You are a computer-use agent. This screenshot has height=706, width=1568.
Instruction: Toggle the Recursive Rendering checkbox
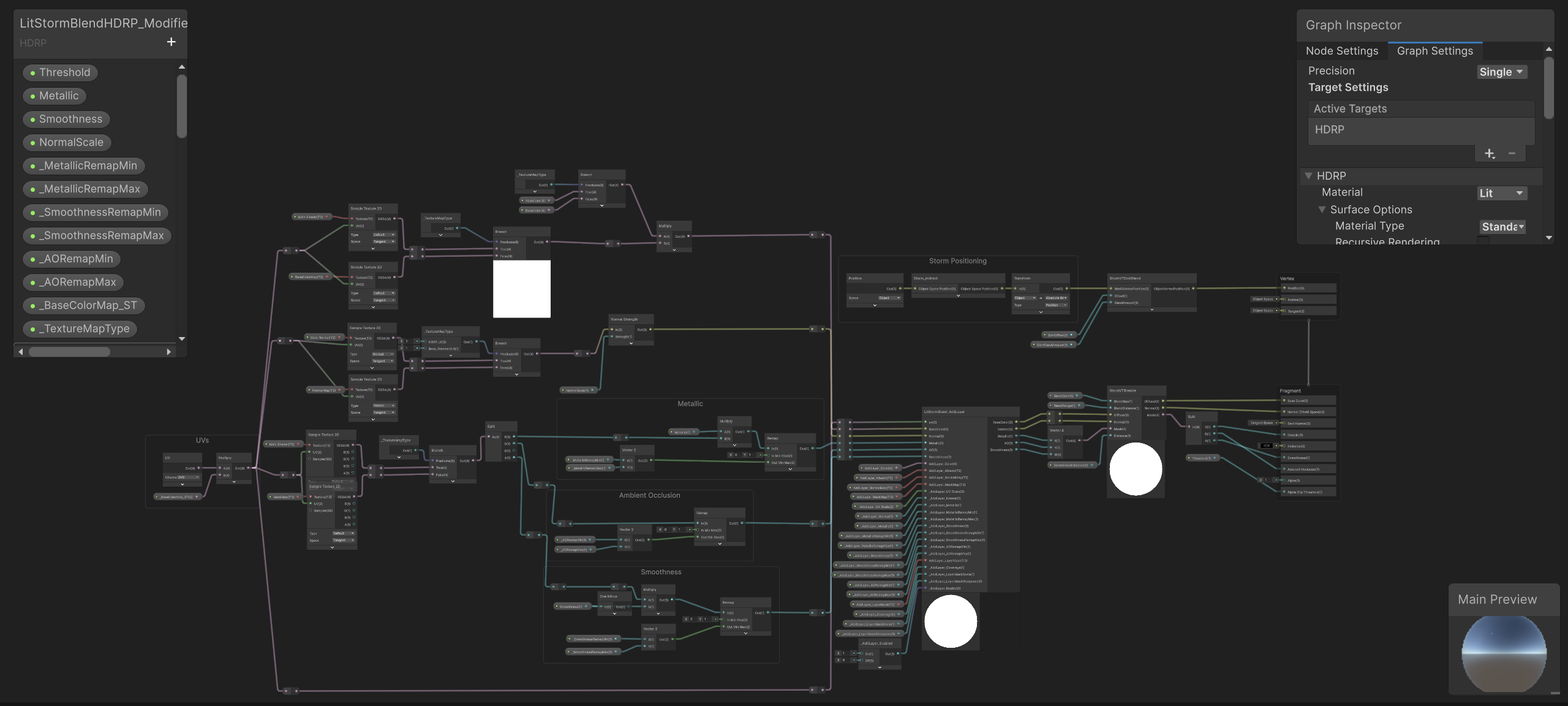pyautogui.click(x=1483, y=241)
